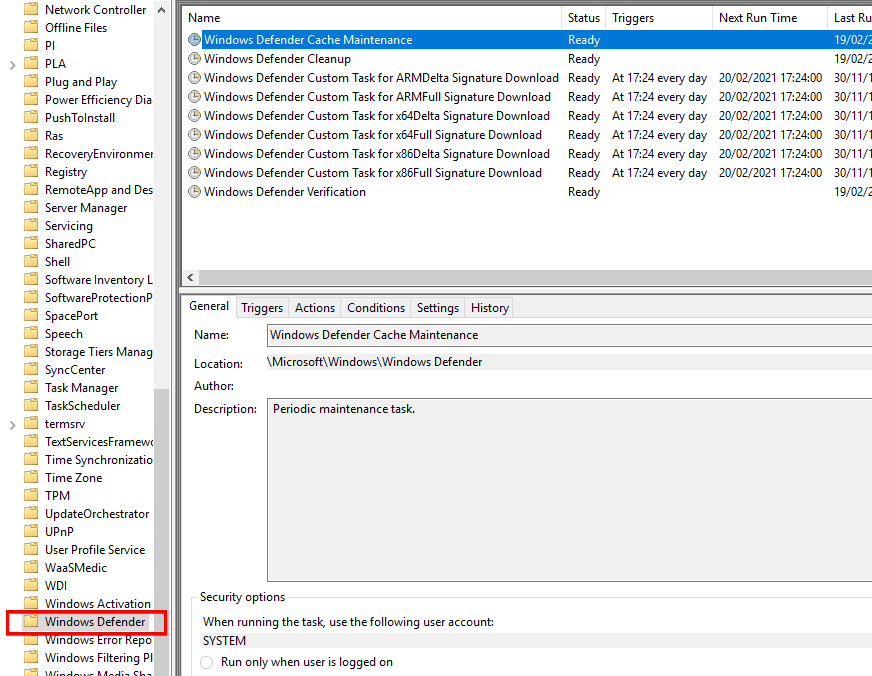Click the SharedPC folder icon
The width and height of the screenshot is (872, 676).
[31, 243]
